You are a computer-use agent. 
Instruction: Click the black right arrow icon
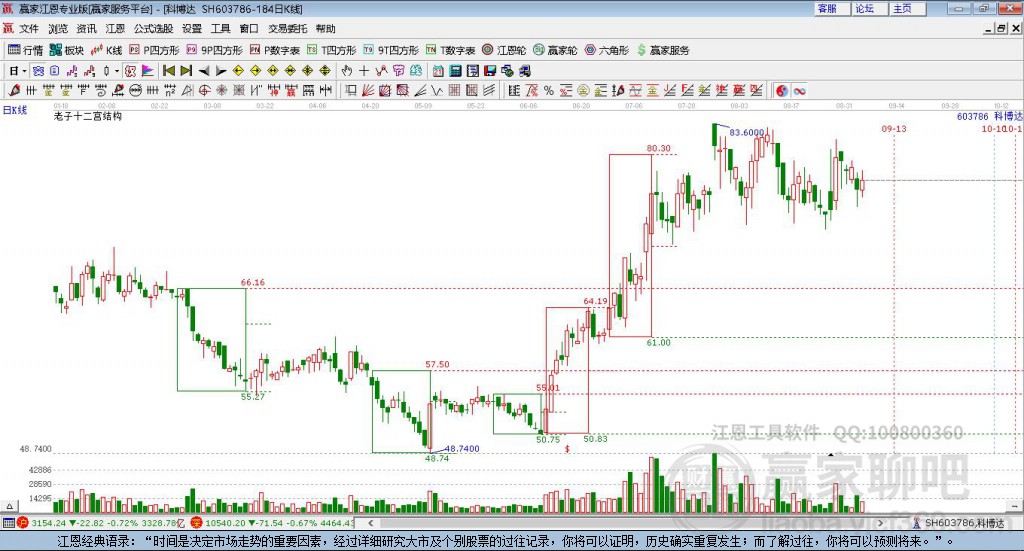point(221,71)
